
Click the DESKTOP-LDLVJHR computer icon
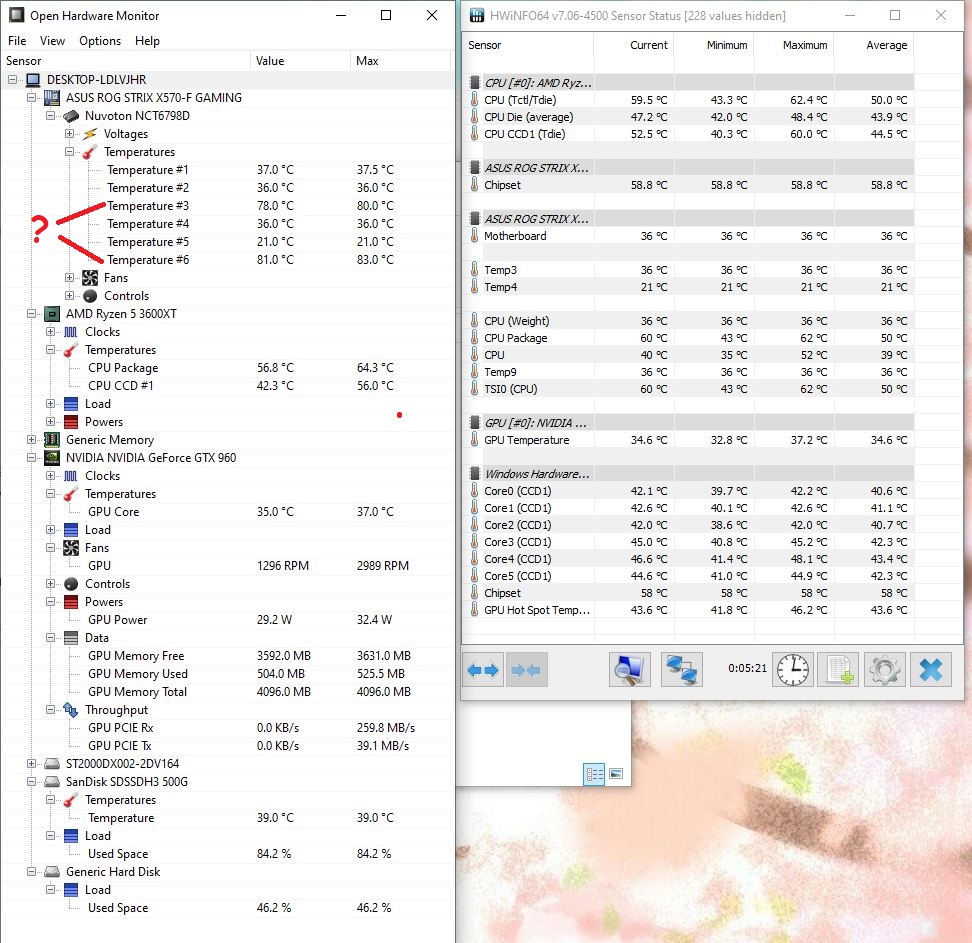33,80
